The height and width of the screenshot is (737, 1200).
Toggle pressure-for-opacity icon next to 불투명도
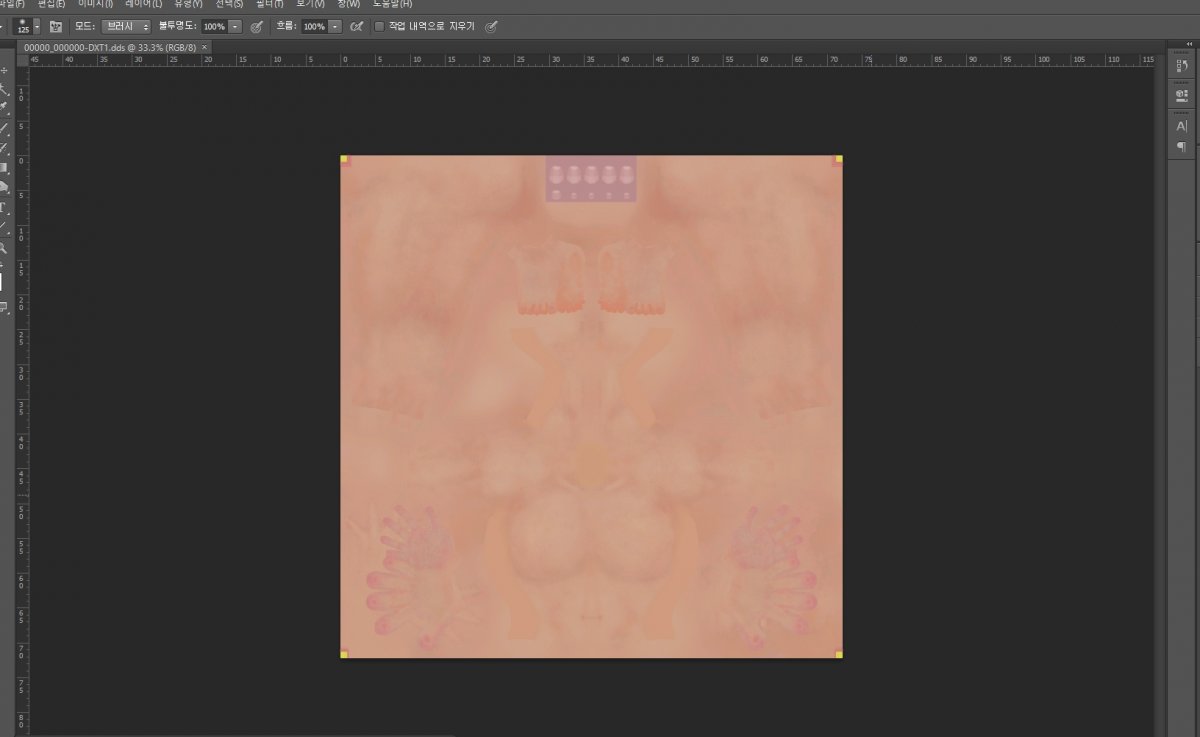(257, 27)
